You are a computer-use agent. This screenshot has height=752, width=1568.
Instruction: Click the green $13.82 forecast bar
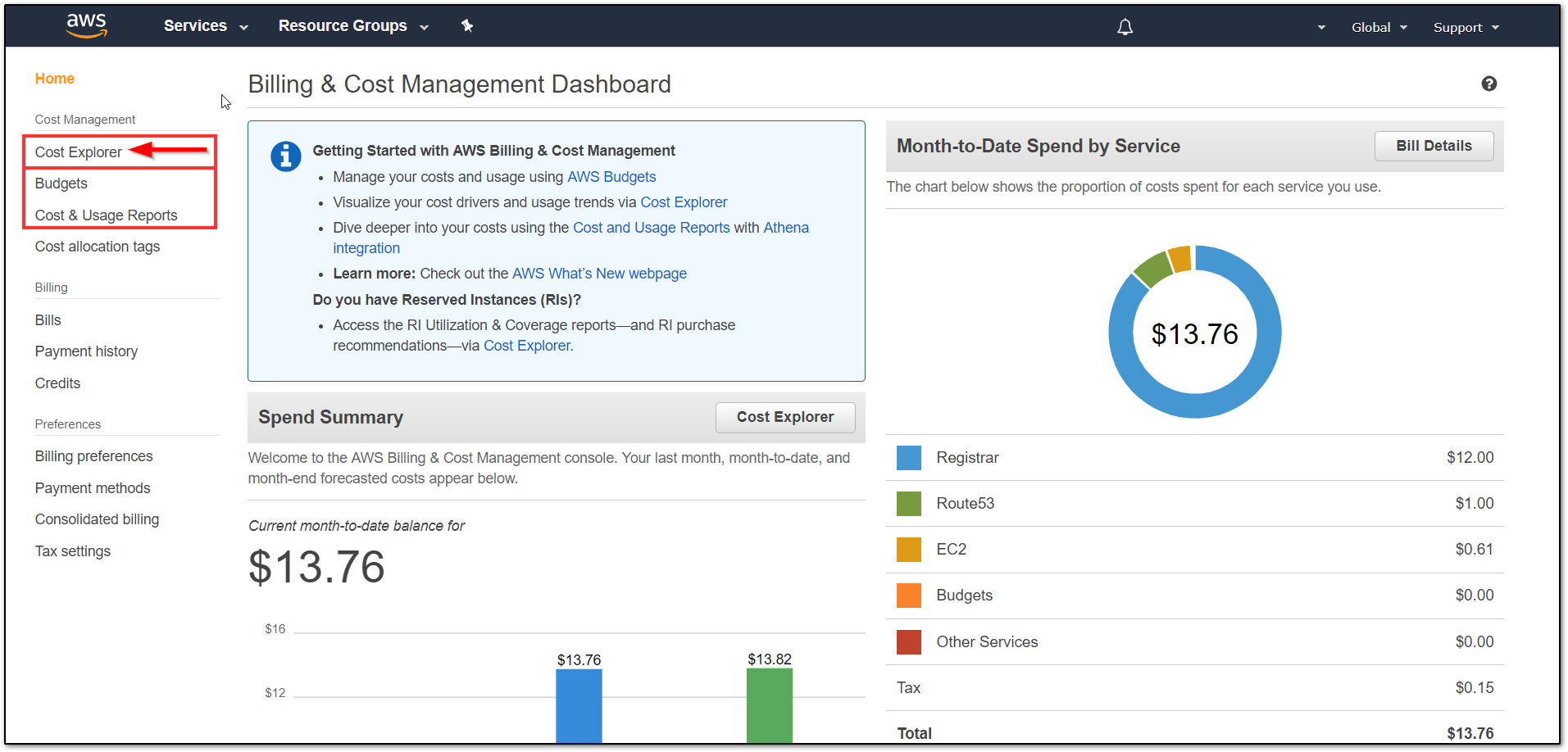[770, 705]
